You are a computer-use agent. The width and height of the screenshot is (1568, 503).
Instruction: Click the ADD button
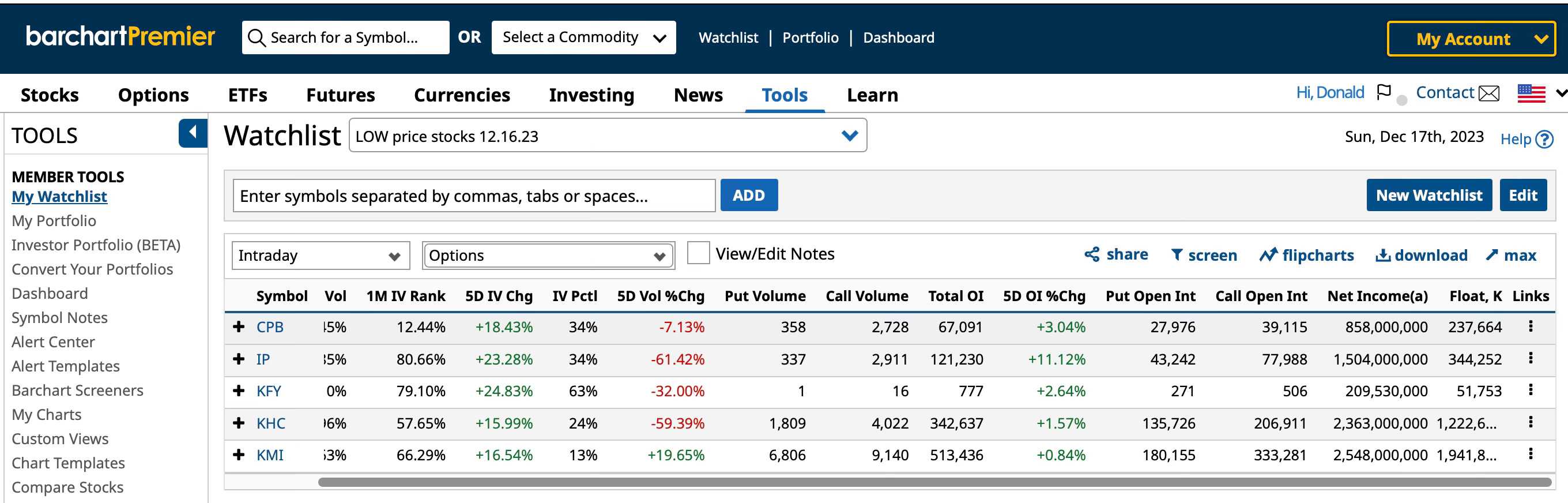(x=749, y=195)
